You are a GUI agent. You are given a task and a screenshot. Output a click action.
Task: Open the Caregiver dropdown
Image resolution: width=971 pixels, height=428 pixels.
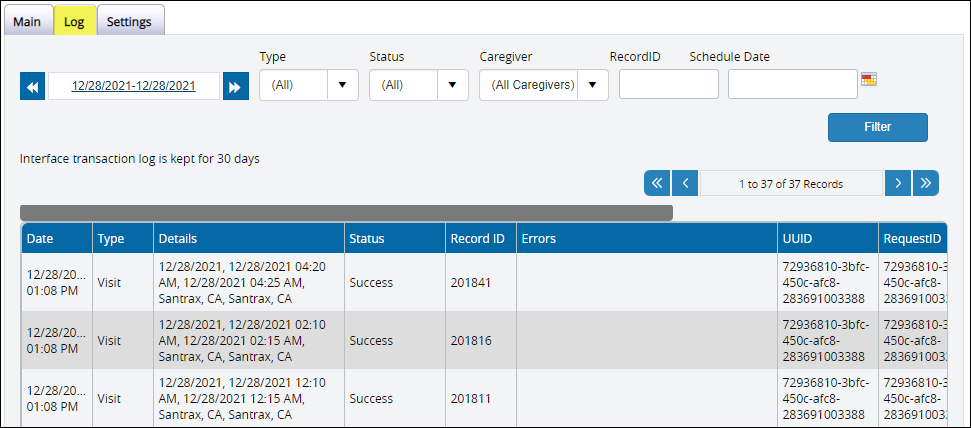[x=544, y=85]
